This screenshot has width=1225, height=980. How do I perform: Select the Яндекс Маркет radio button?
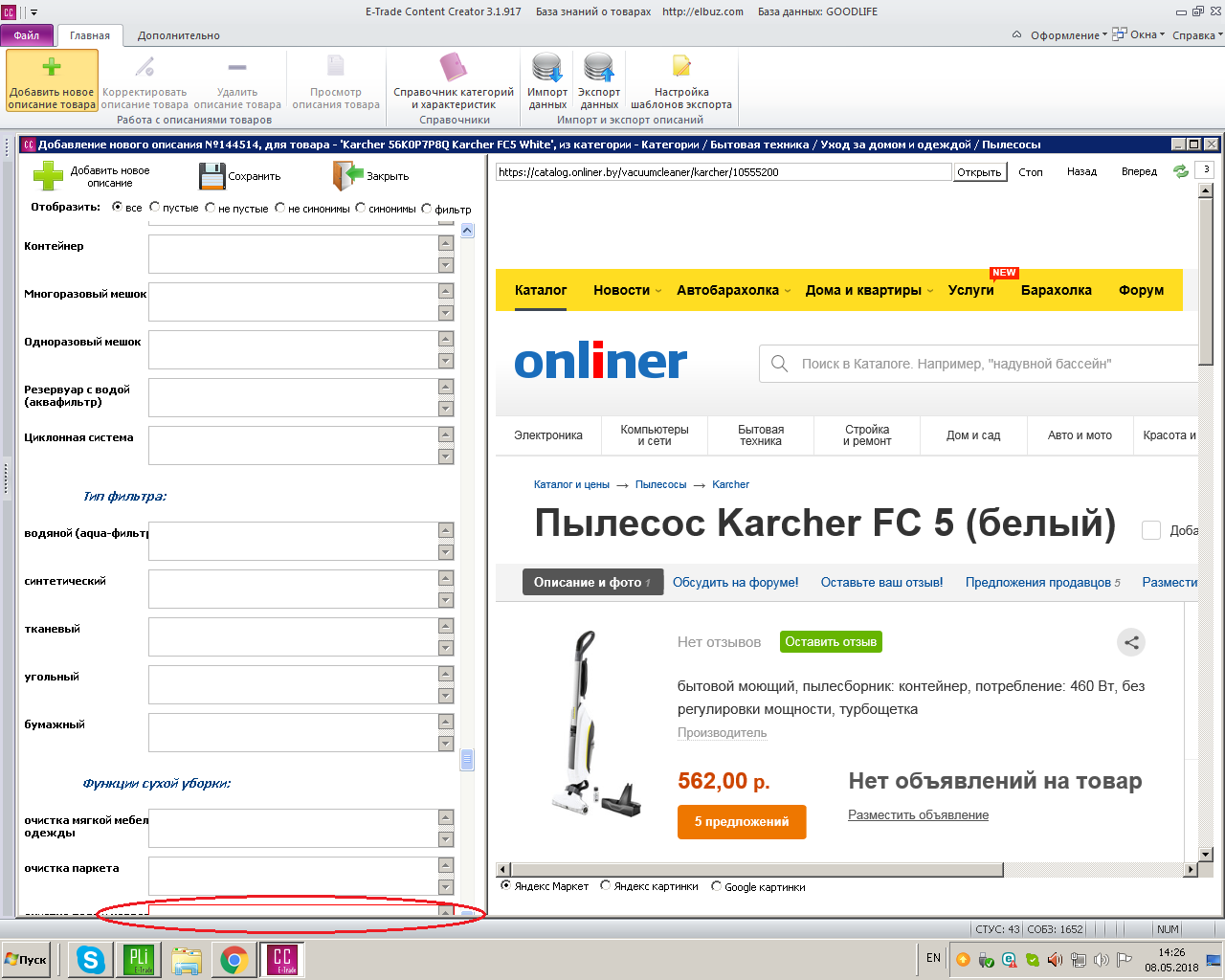pos(506,885)
